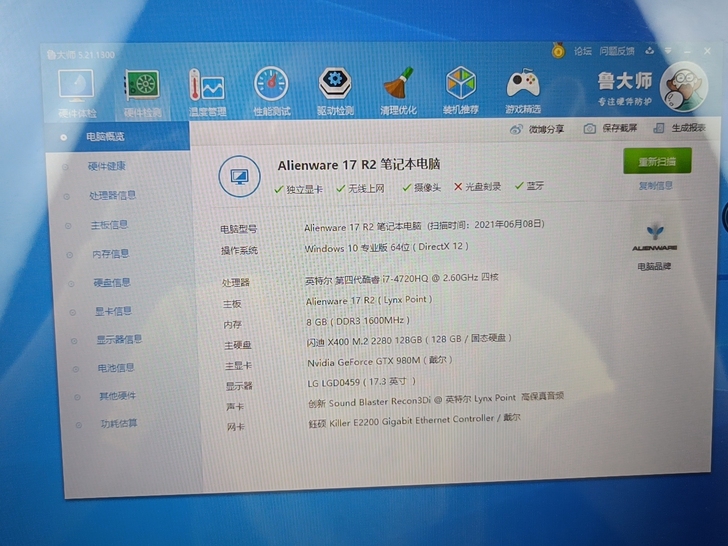Open the 硬件体检 hardware checkup icon
The height and width of the screenshot is (546, 728).
point(77,93)
